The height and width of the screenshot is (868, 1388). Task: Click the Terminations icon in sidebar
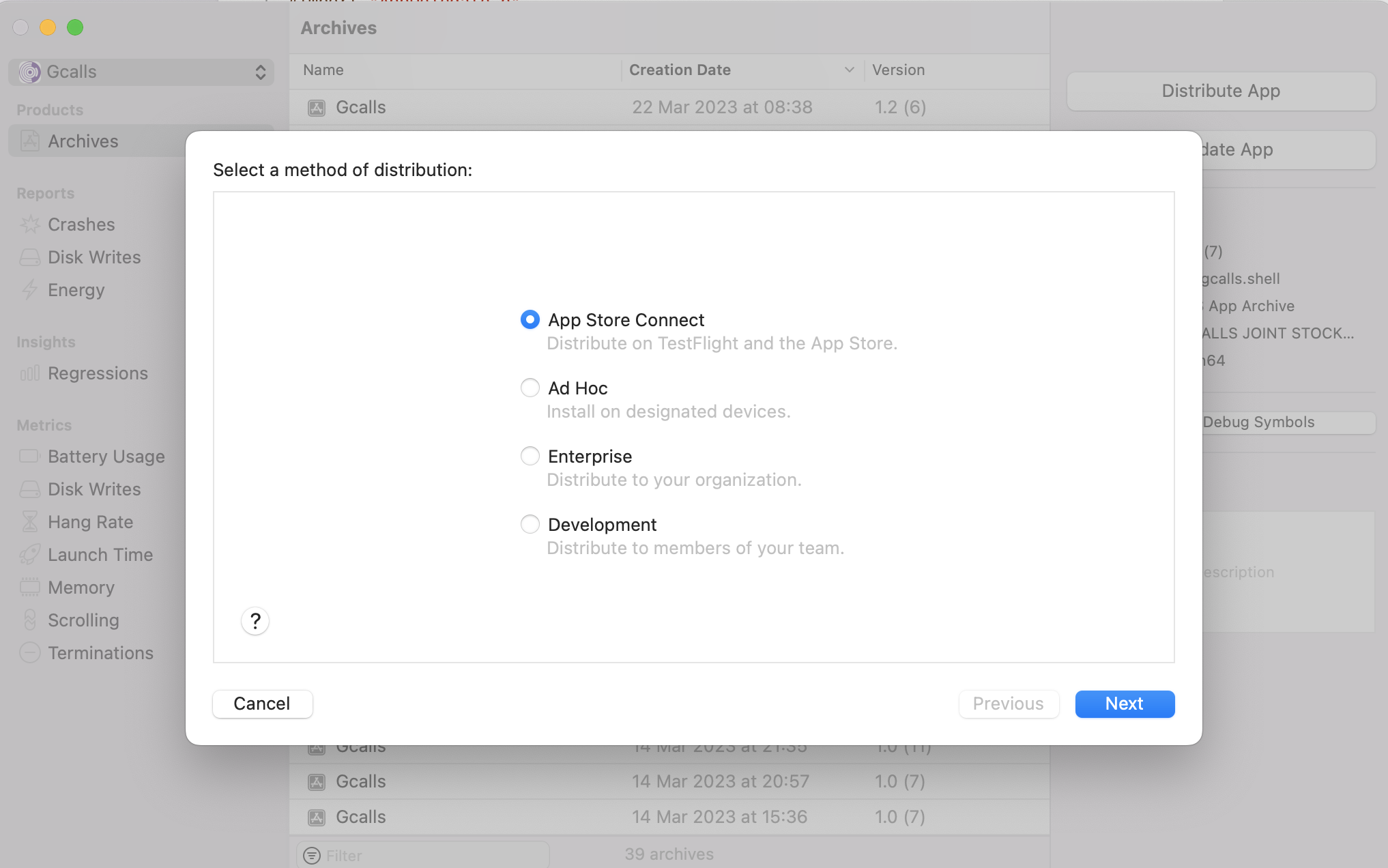click(x=30, y=653)
